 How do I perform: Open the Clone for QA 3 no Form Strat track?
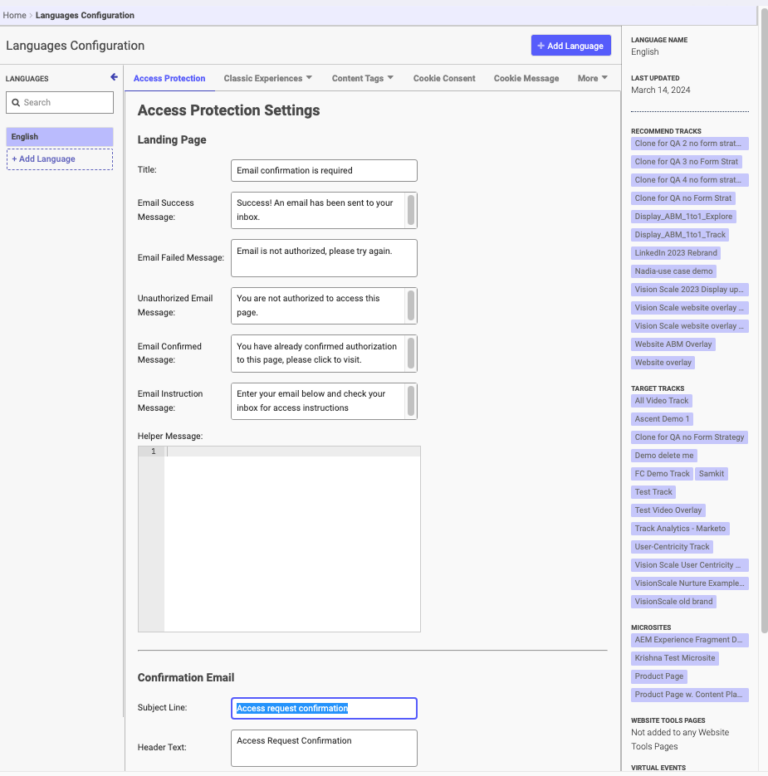(686, 162)
